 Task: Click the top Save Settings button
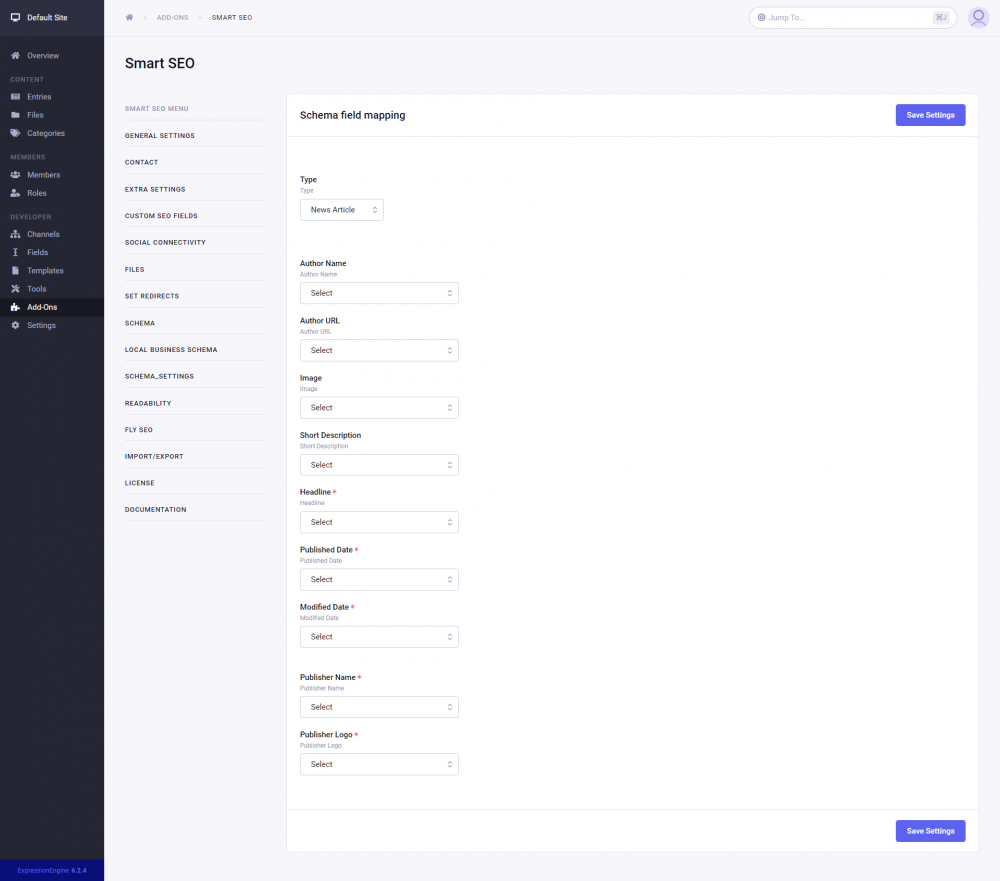click(x=930, y=115)
